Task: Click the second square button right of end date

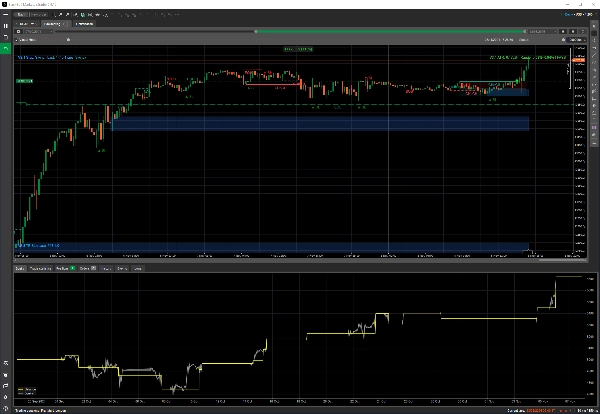Action: click(573, 31)
